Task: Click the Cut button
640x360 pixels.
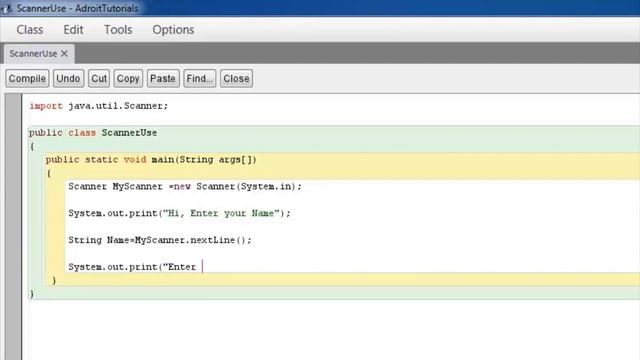Action: [99, 78]
